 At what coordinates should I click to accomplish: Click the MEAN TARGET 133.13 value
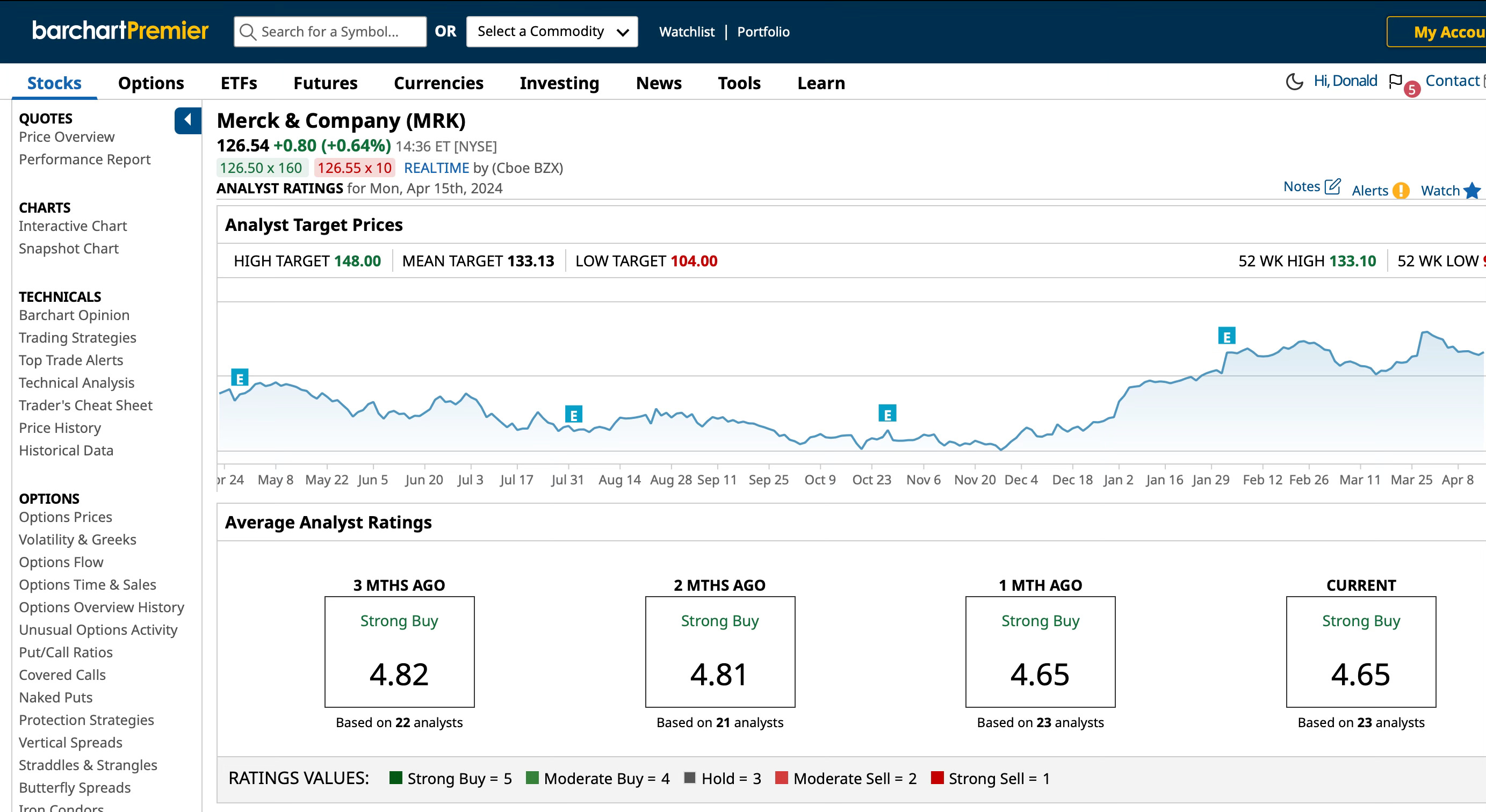tap(531, 261)
